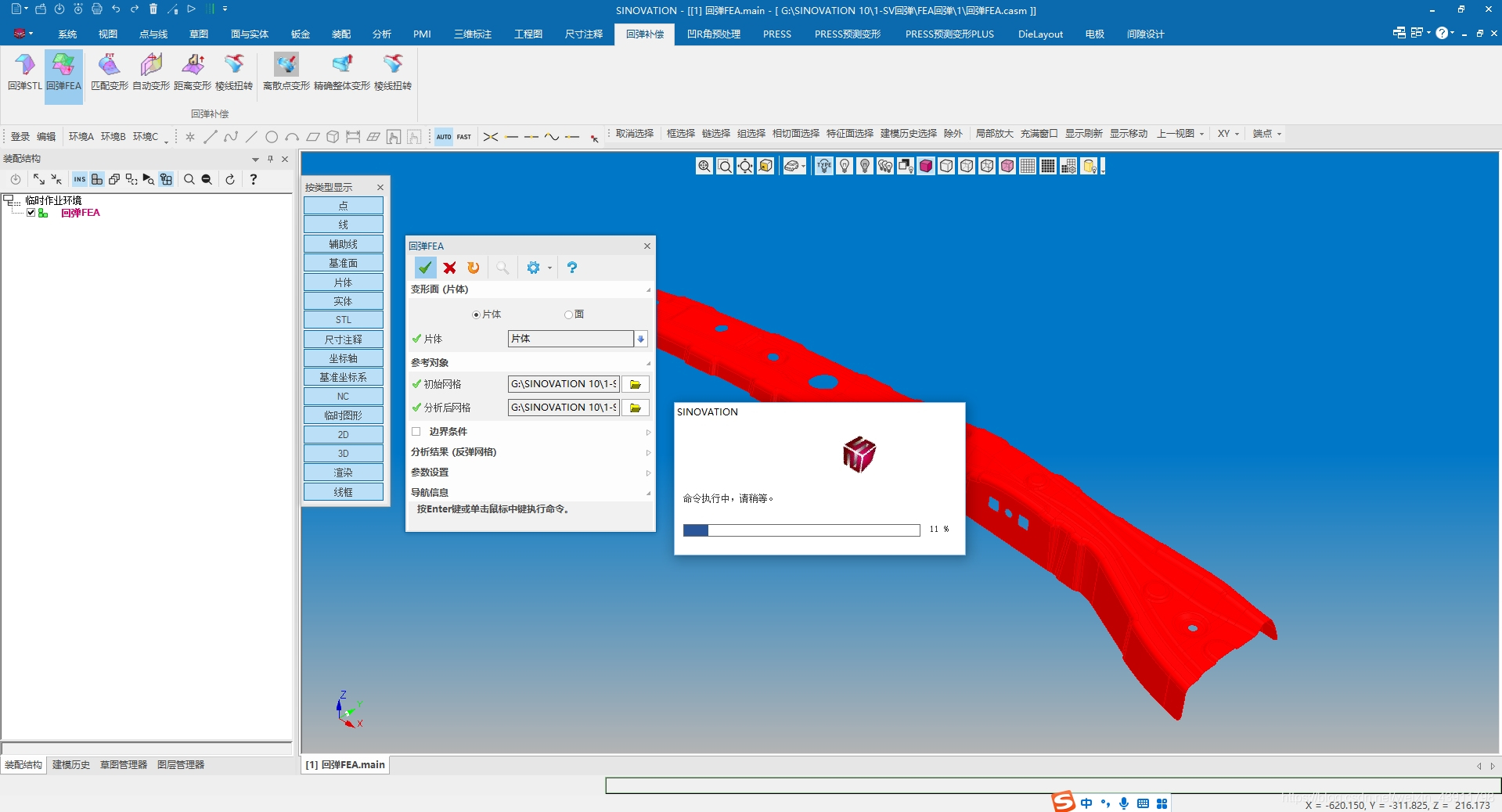Viewport: 1502px width, 812px height.
Task: Click 取消选择 in selection toolbar
Action: tap(634, 134)
